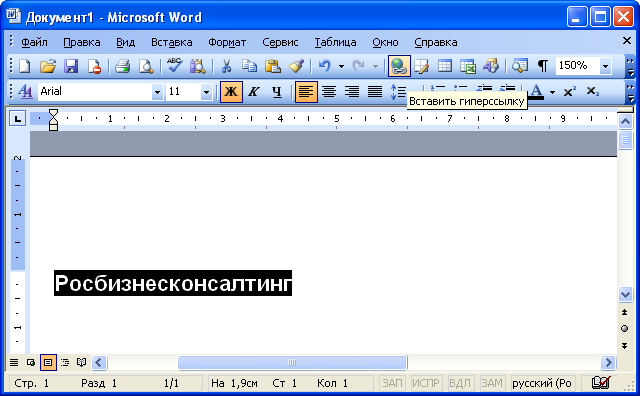Toggle italic formatting (К)
The image size is (640, 396).
[254, 91]
